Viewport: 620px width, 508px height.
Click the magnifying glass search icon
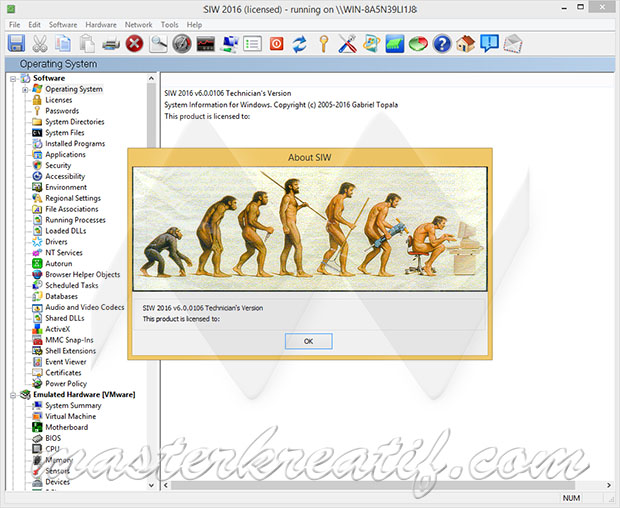coord(158,43)
